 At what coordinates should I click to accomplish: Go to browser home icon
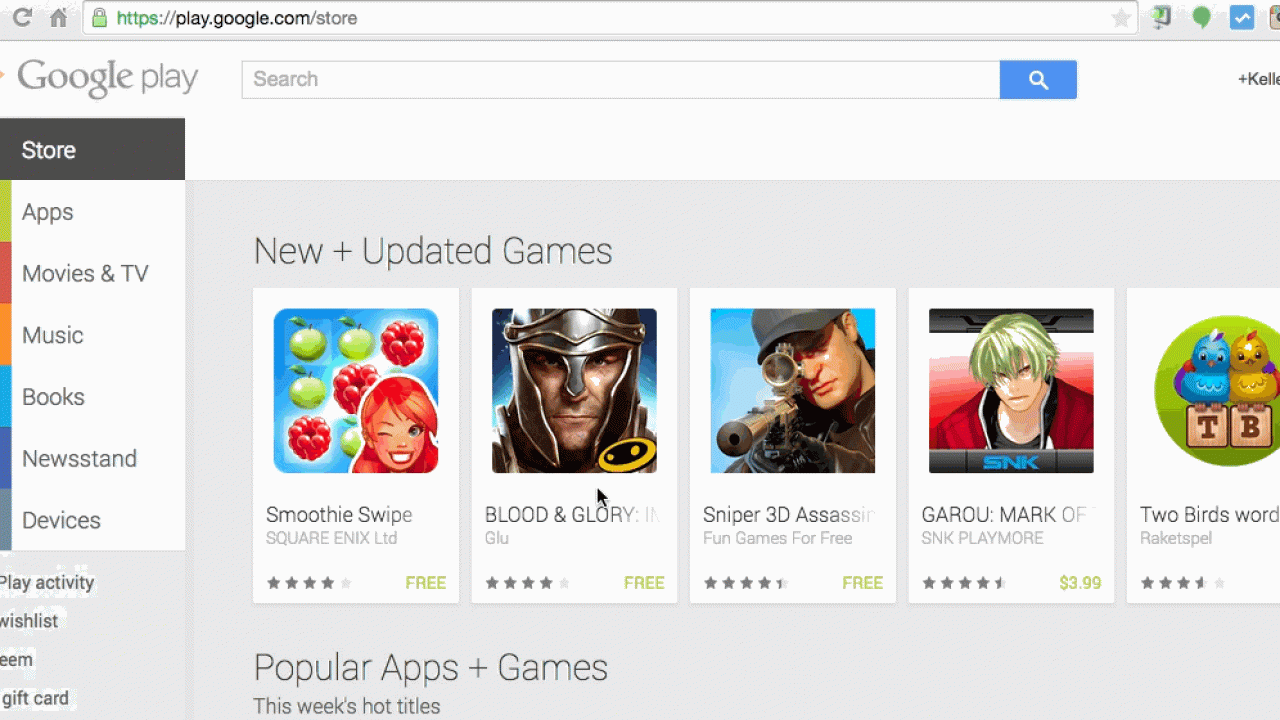pos(59,18)
